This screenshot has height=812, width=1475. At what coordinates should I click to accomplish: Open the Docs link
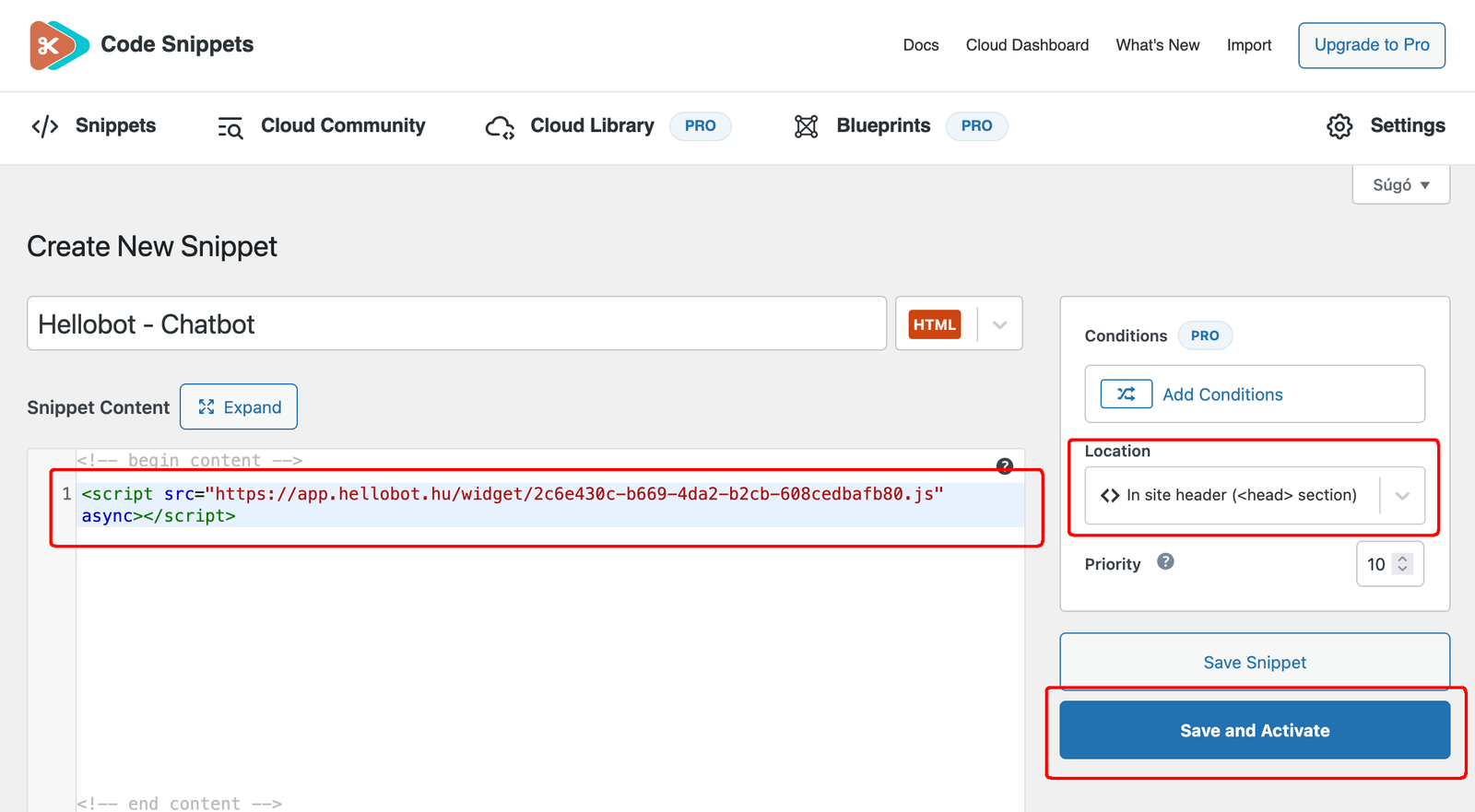921,45
